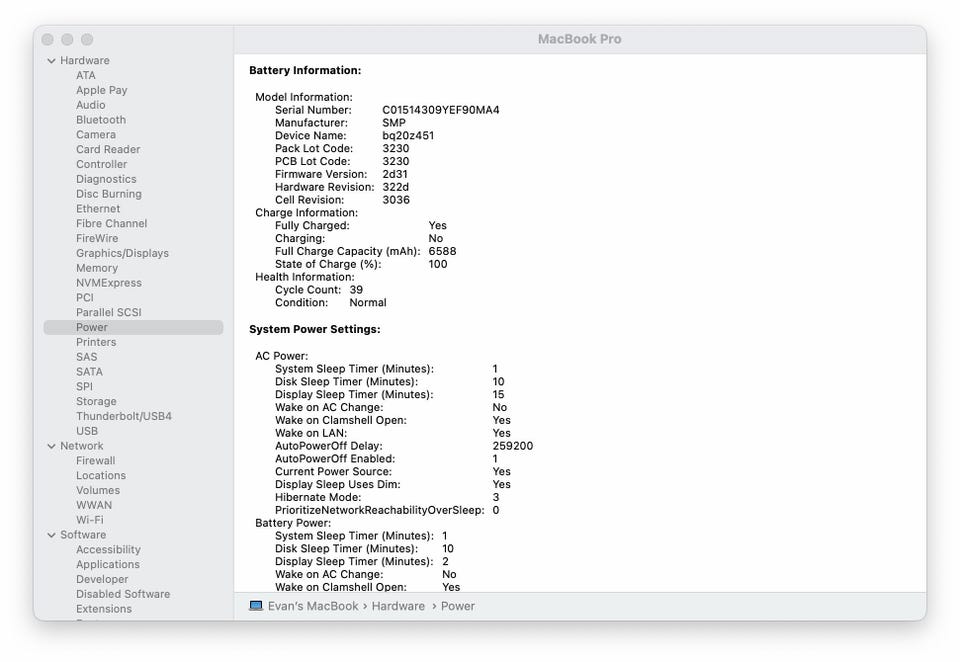Click the Firmware Version value 2d31

tap(395, 175)
